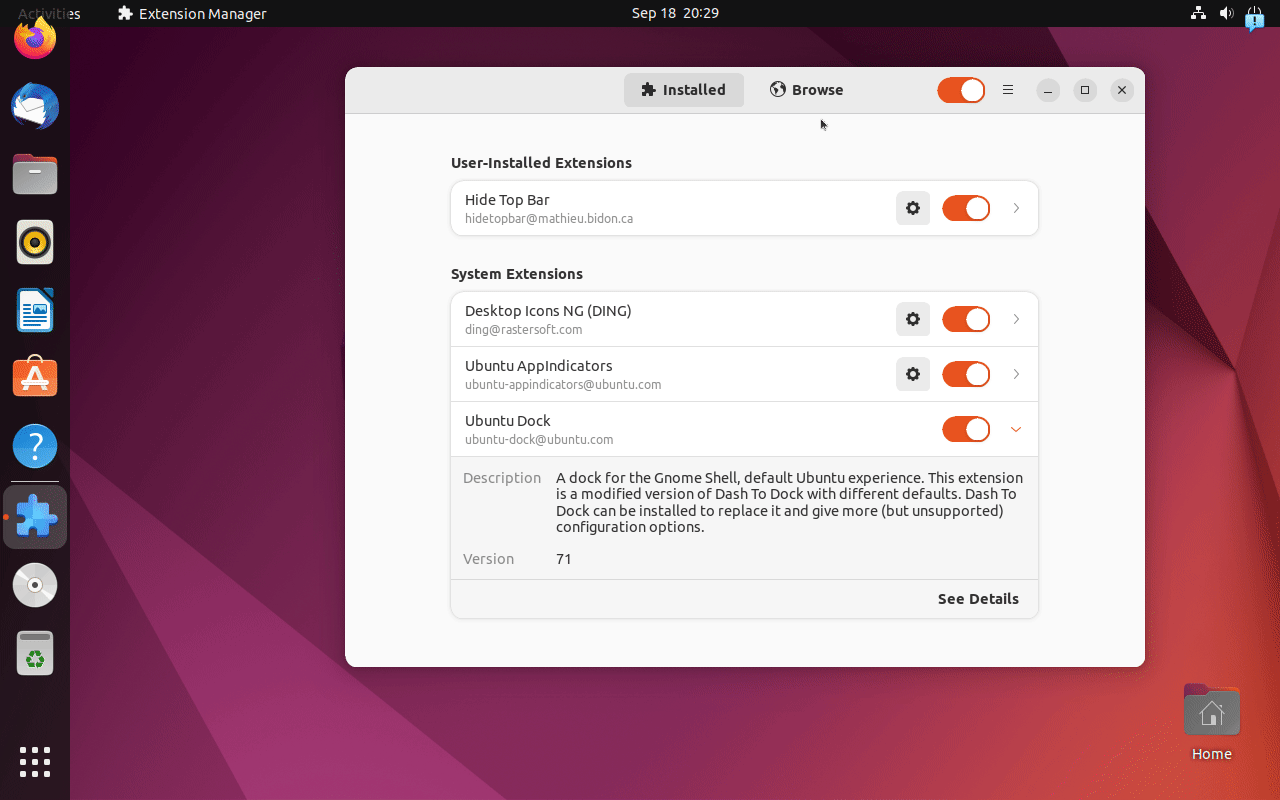The width and height of the screenshot is (1280, 800).
Task: Collapse the Ubuntu Dock details row
Action: [1016, 429]
